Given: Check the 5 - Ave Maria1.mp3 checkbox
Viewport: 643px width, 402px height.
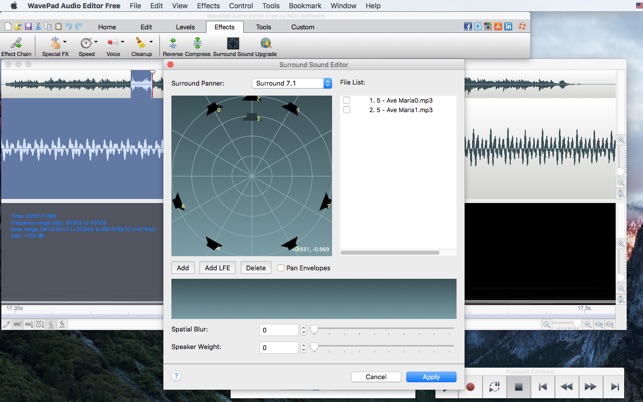Looking at the screenshot, I should [x=347, y=110].
